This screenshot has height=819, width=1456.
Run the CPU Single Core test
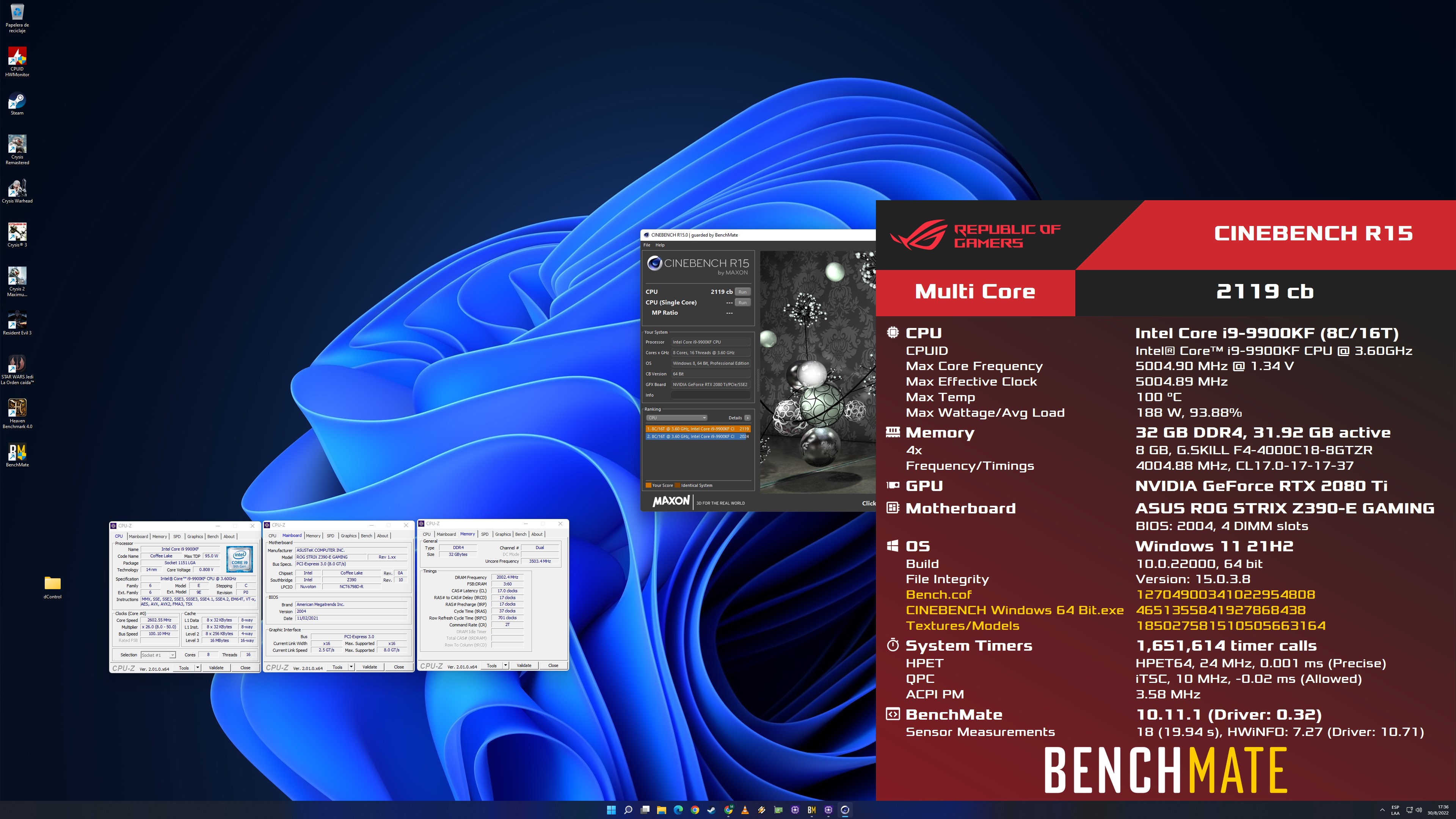(x=743, y=303)
